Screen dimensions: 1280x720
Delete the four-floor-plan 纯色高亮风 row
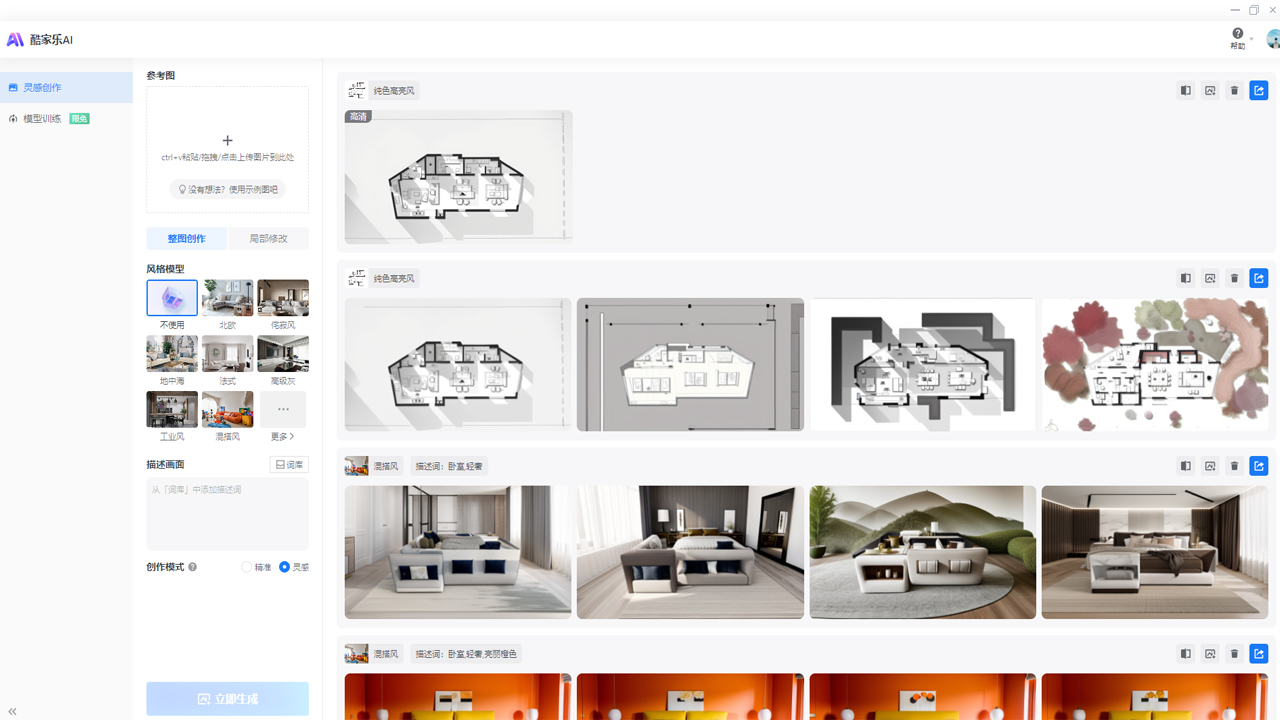click(x=1234, y=279)
